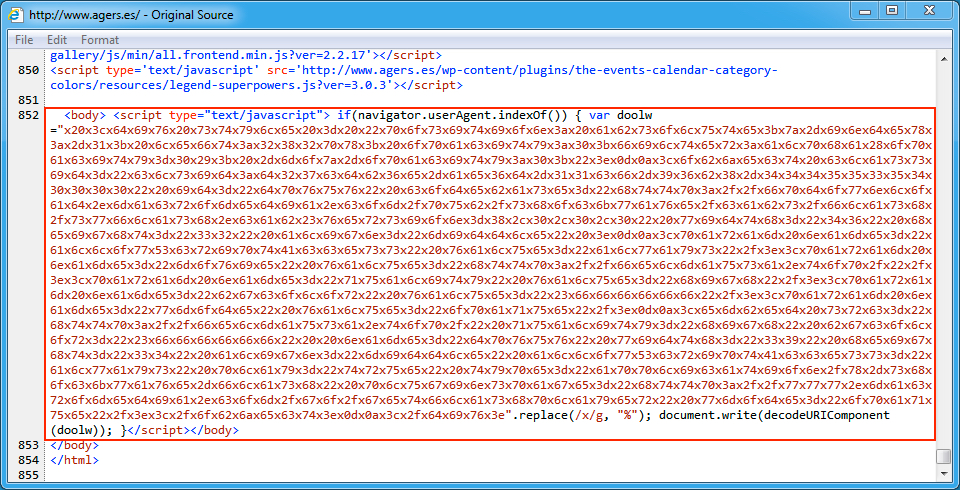
Task: Click line number 854
Action: (x=29, y=460)
